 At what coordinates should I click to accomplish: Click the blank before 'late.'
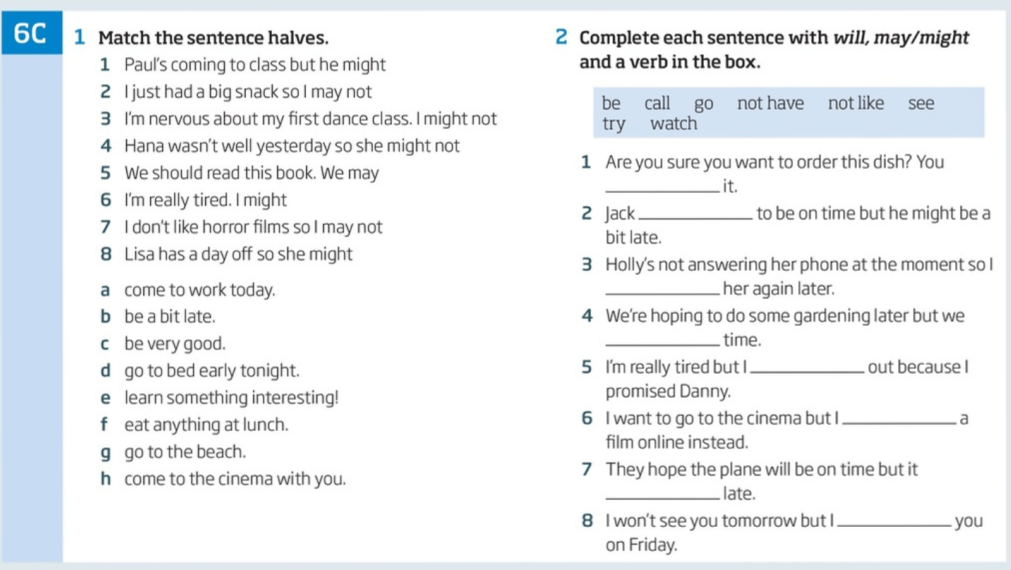click(x=662, y=496)
